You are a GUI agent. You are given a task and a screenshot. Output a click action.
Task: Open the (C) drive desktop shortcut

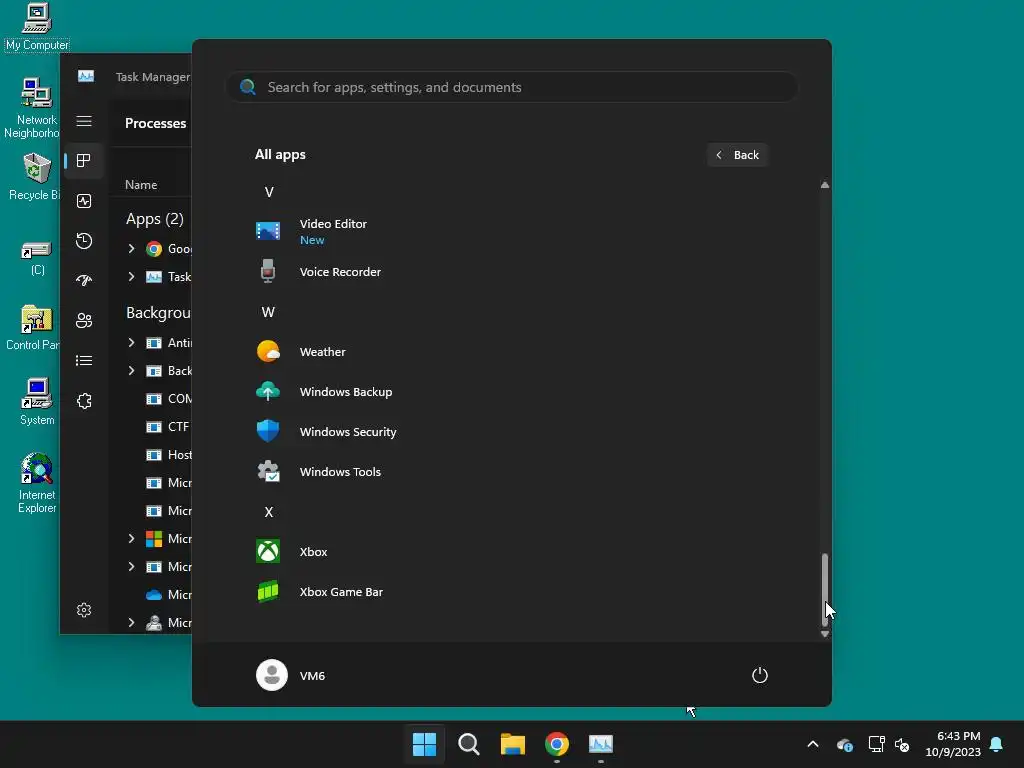[x=37, y=258]
